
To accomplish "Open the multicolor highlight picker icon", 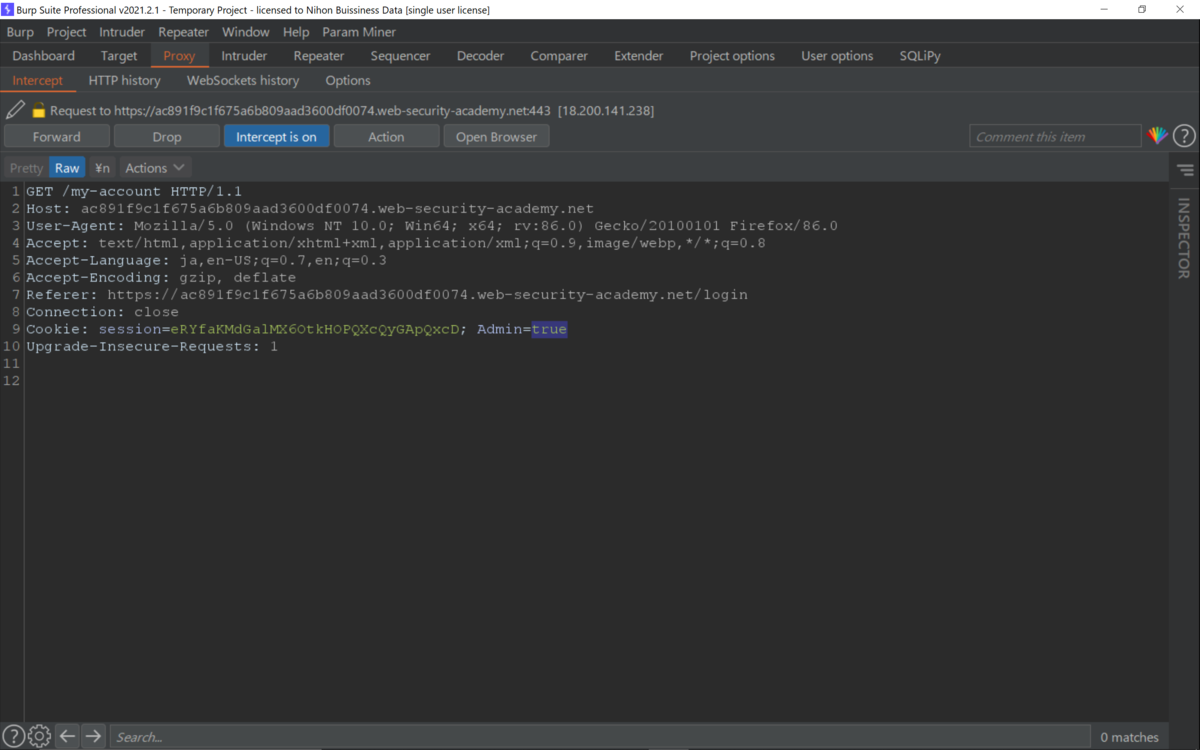I will pos(1157,136).
